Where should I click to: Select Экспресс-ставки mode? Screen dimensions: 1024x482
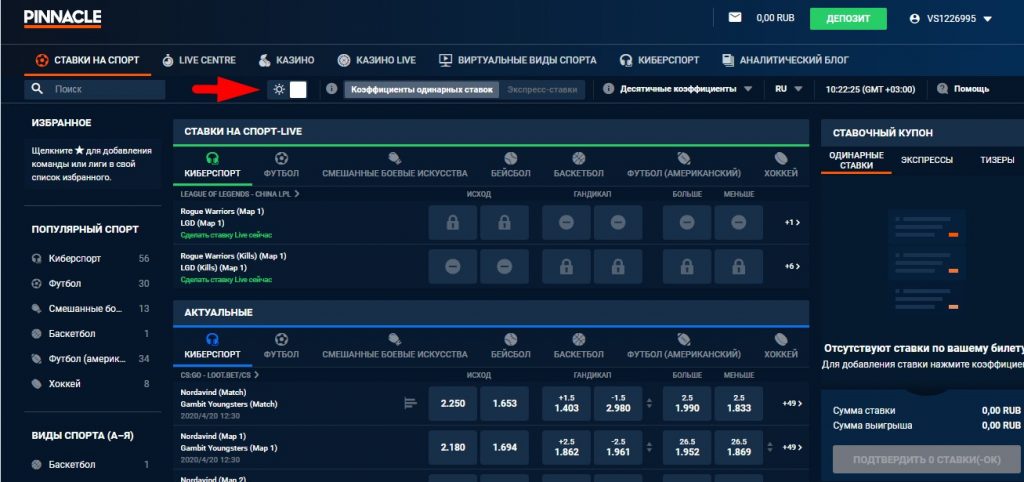coord(542,89)
